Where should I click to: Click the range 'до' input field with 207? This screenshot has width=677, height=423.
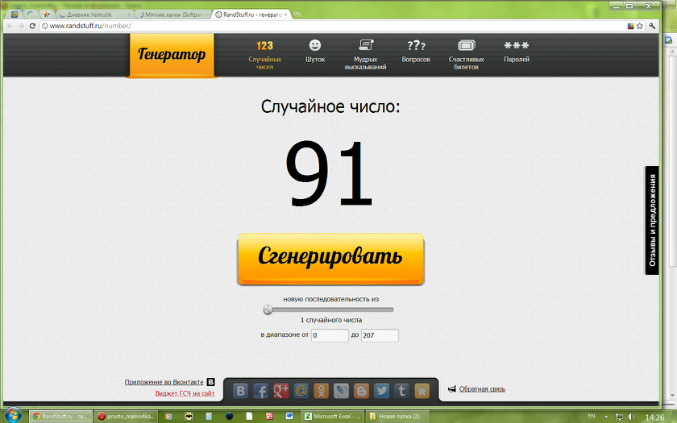379,336
